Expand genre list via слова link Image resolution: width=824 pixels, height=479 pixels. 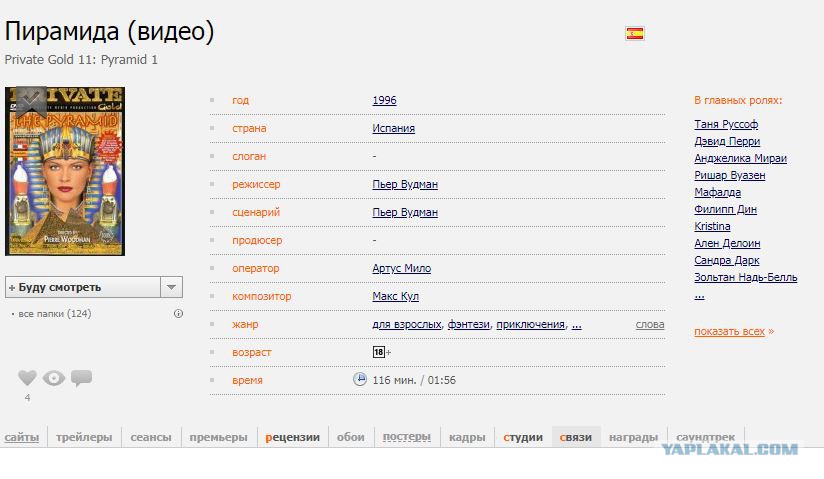pos(649,324)
